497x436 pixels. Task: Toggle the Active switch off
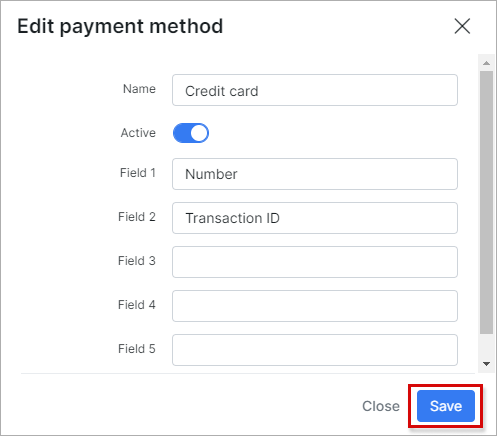(191, 133)
